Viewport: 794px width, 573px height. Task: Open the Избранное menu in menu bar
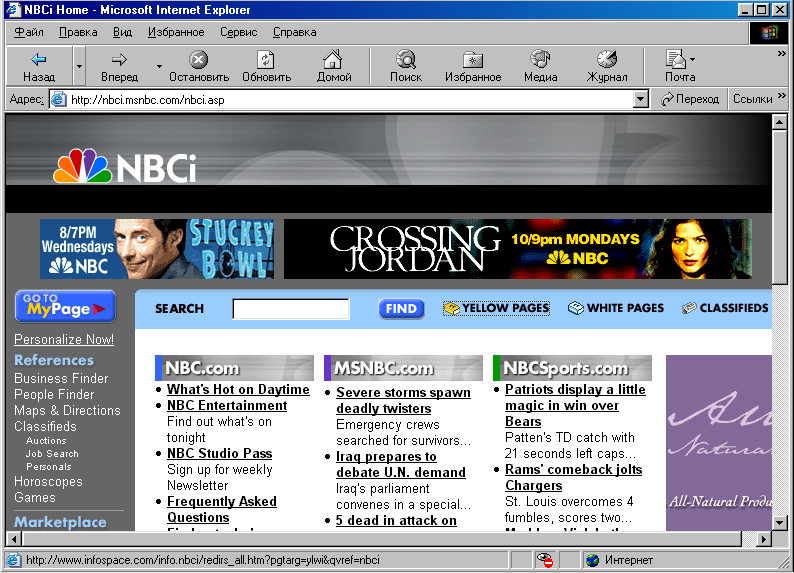point(176,32)
